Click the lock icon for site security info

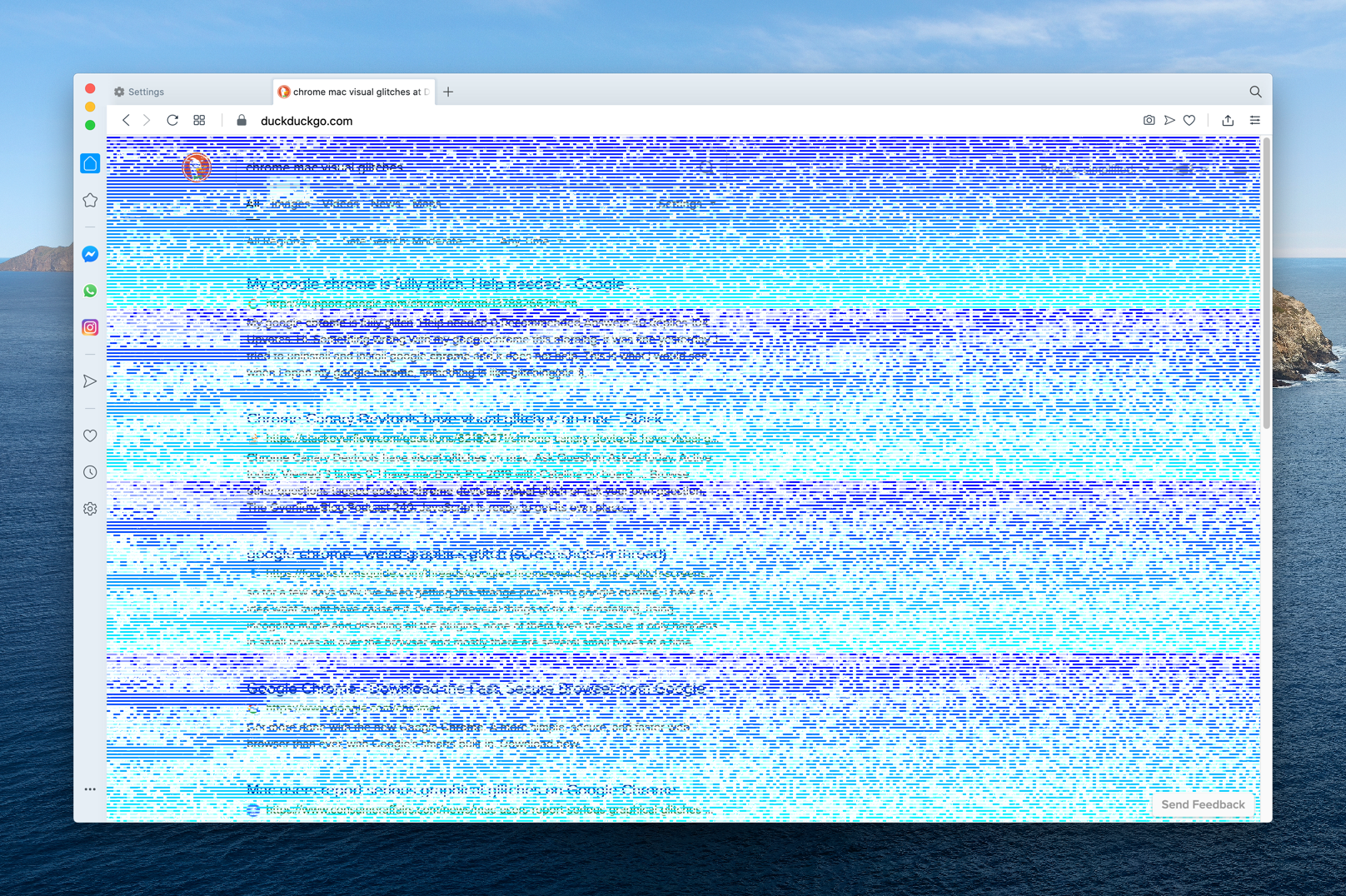coord(242,120)
